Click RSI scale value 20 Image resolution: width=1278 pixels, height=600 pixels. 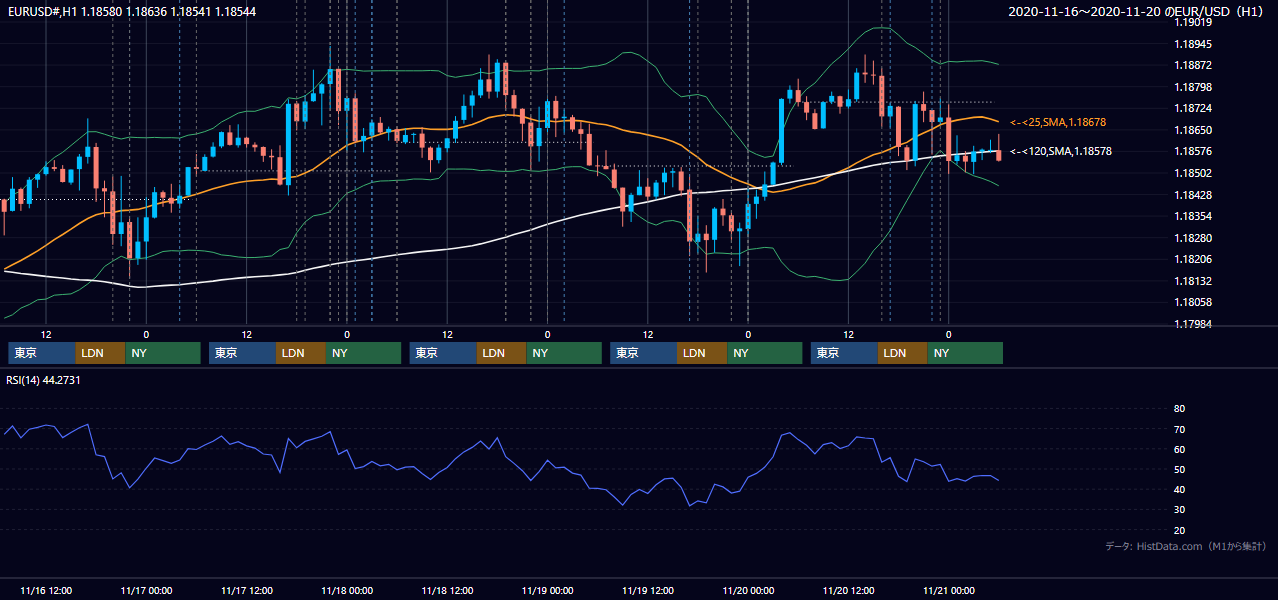pyautogui.click(x=1179, y=530)
